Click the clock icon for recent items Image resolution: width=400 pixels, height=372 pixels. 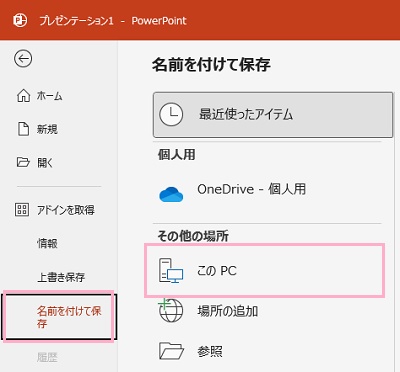coord(171,114)
